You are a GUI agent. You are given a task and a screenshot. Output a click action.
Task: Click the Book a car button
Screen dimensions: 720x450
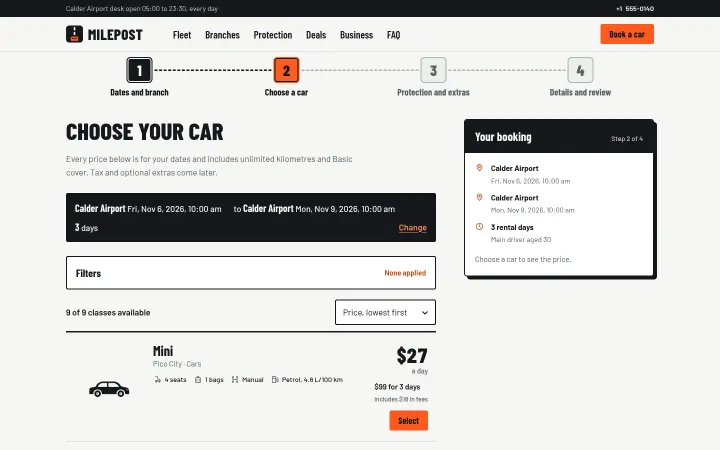point(627,34)
